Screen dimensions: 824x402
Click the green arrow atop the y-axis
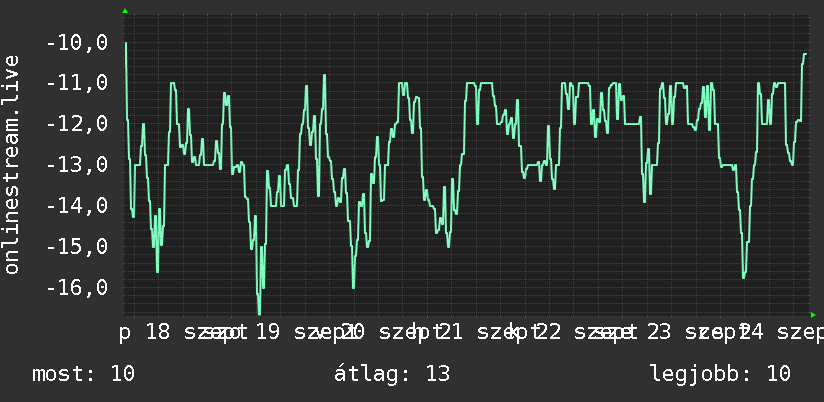(x=125, y=11)
